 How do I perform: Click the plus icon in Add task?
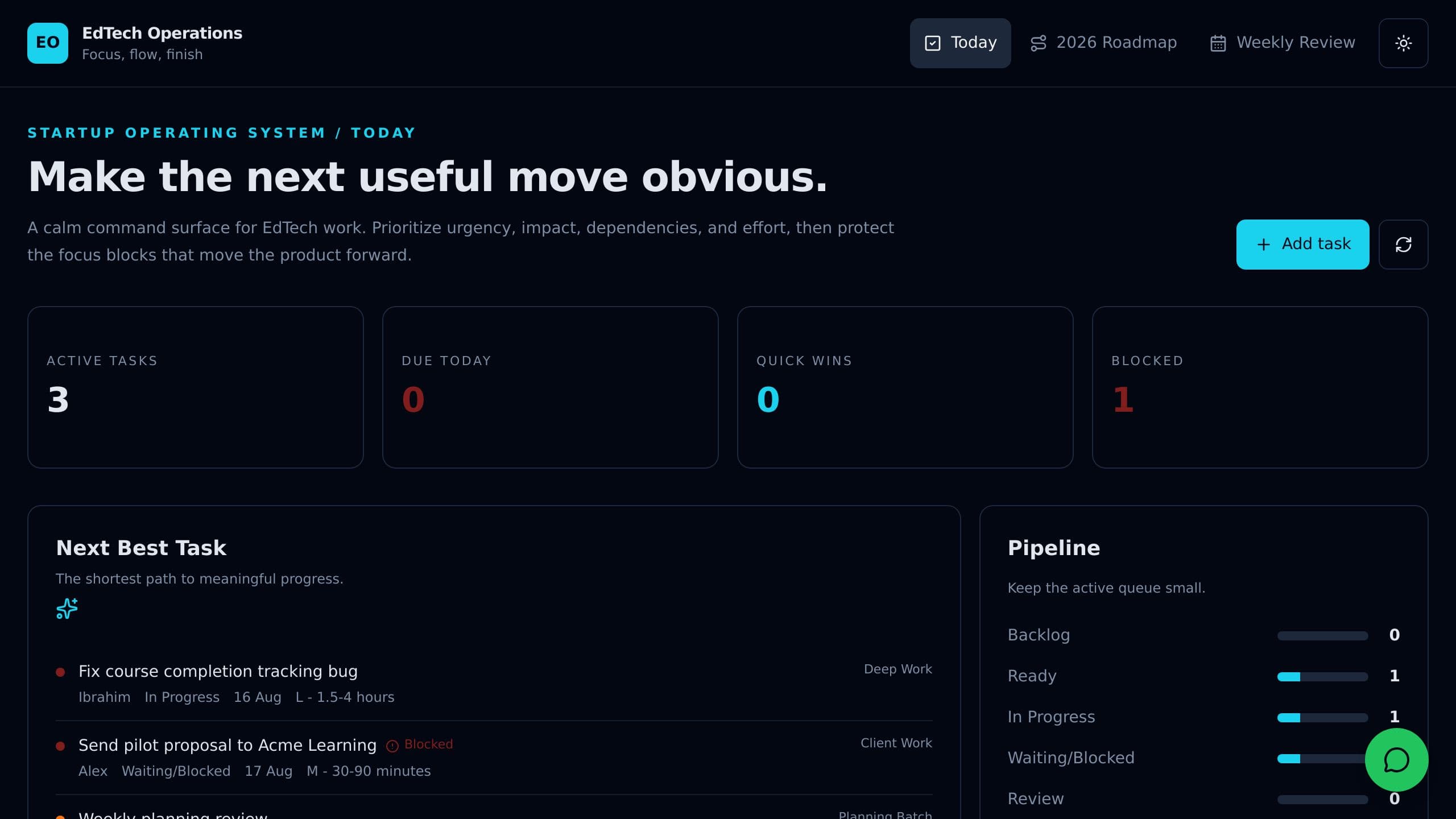[x=1263, y=245]
